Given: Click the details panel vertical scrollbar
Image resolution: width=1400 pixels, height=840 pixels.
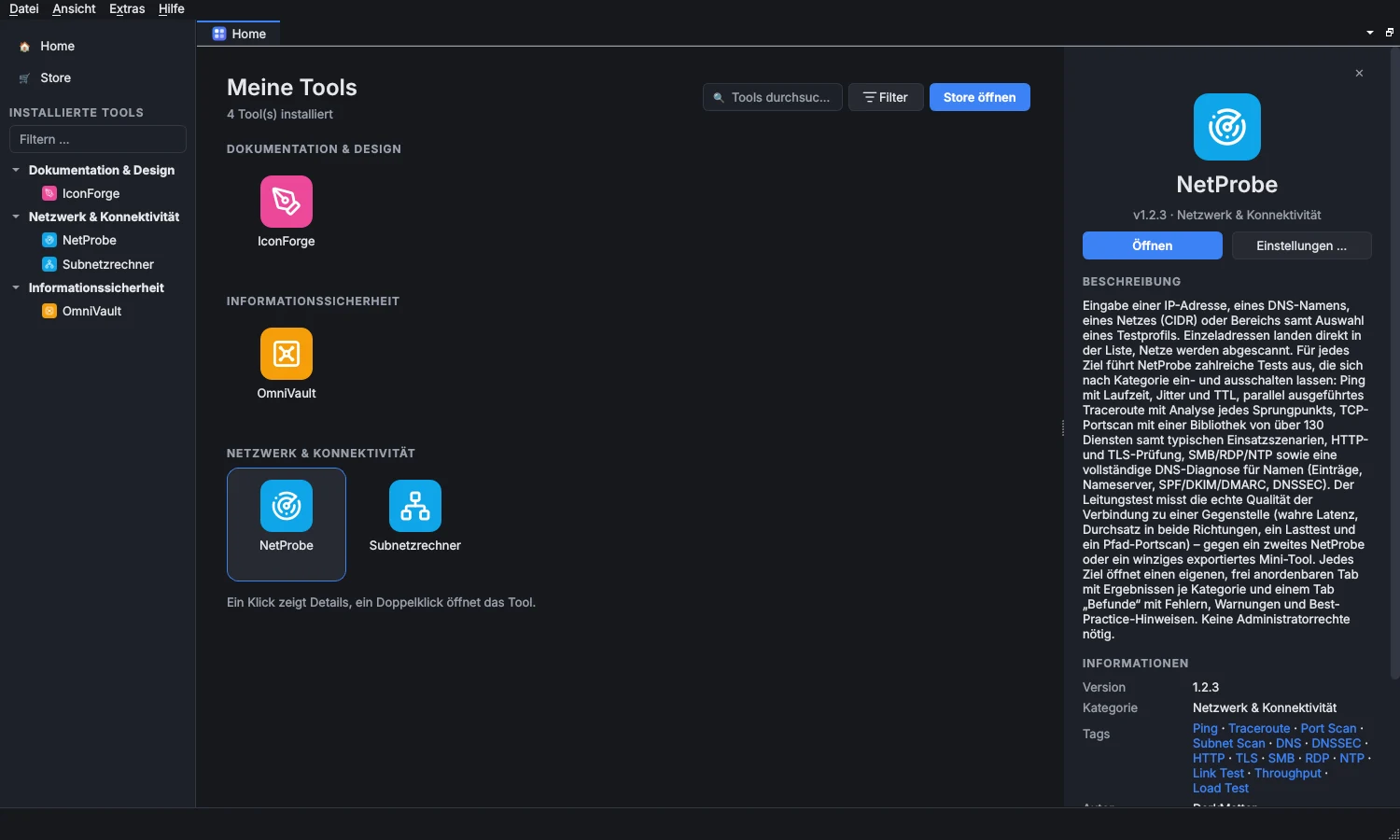Looking at the screenshot, I should [x=1394, y=362].
